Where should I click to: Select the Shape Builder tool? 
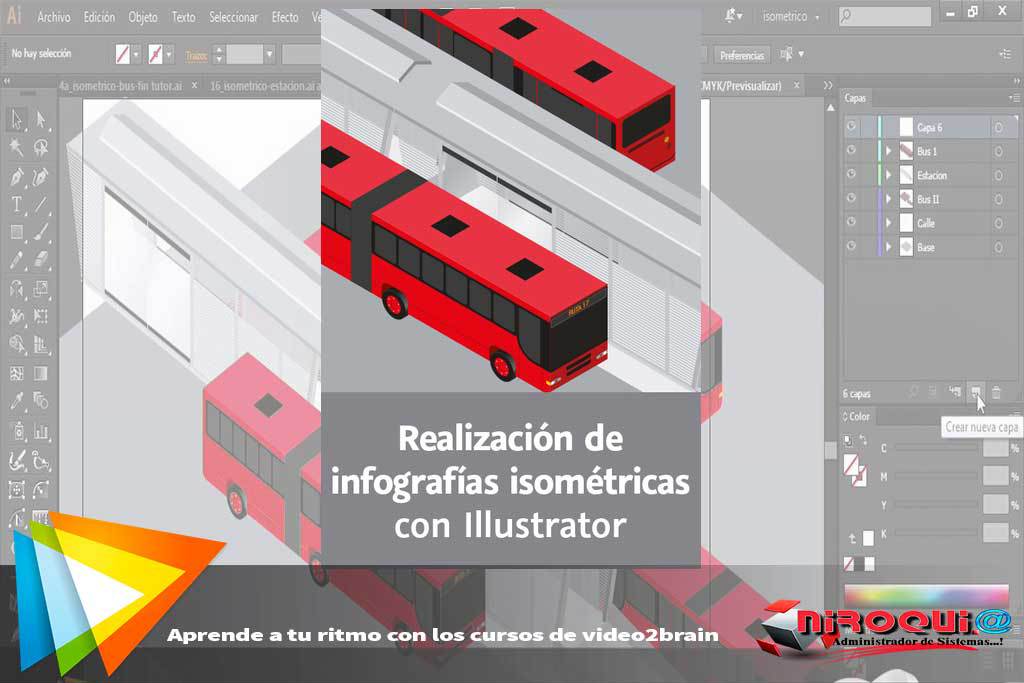(x=16, y=344)
